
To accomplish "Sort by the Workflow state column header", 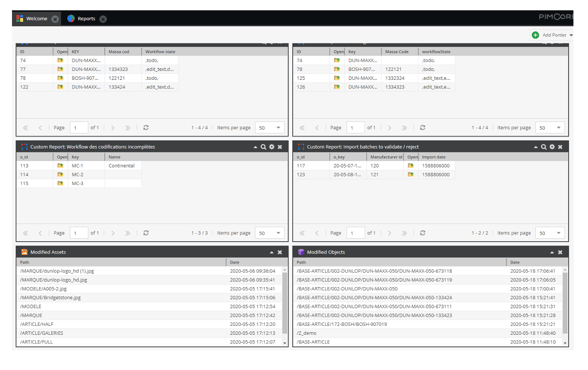I will click(160, 52).
